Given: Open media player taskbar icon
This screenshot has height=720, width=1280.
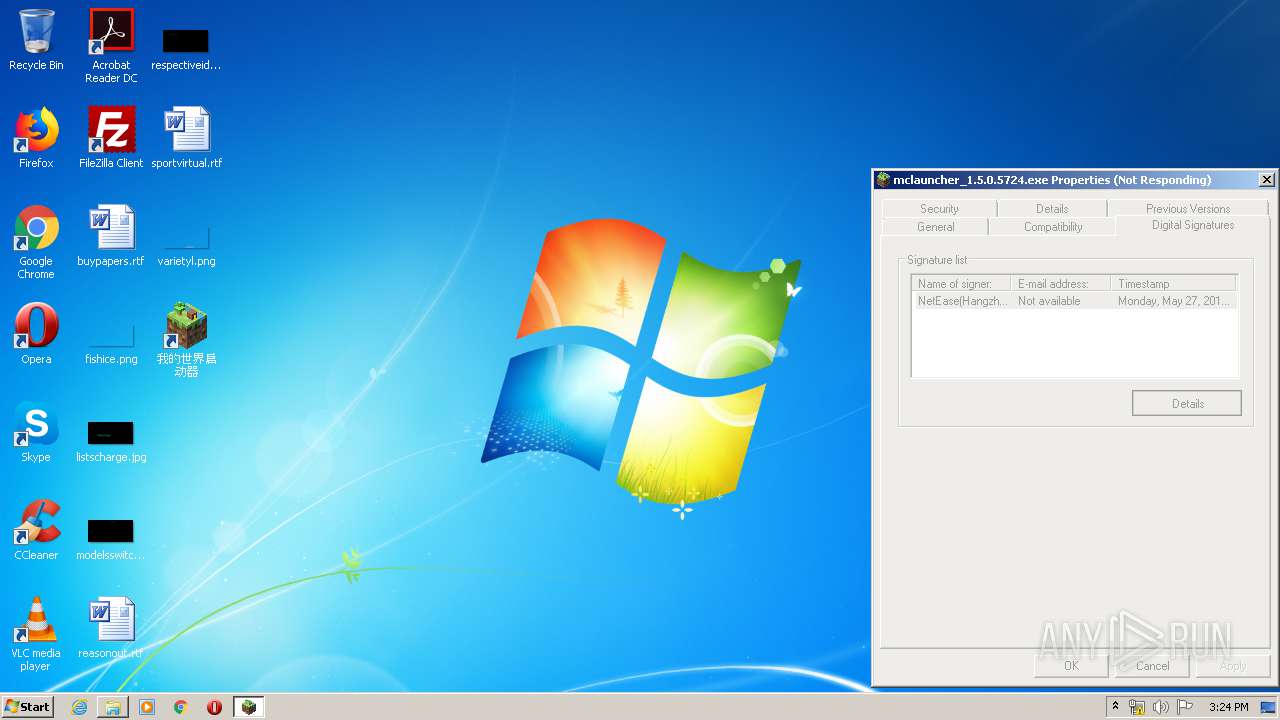Looking at the screenshot, I should pyautogui.click(x=147, y=707).
